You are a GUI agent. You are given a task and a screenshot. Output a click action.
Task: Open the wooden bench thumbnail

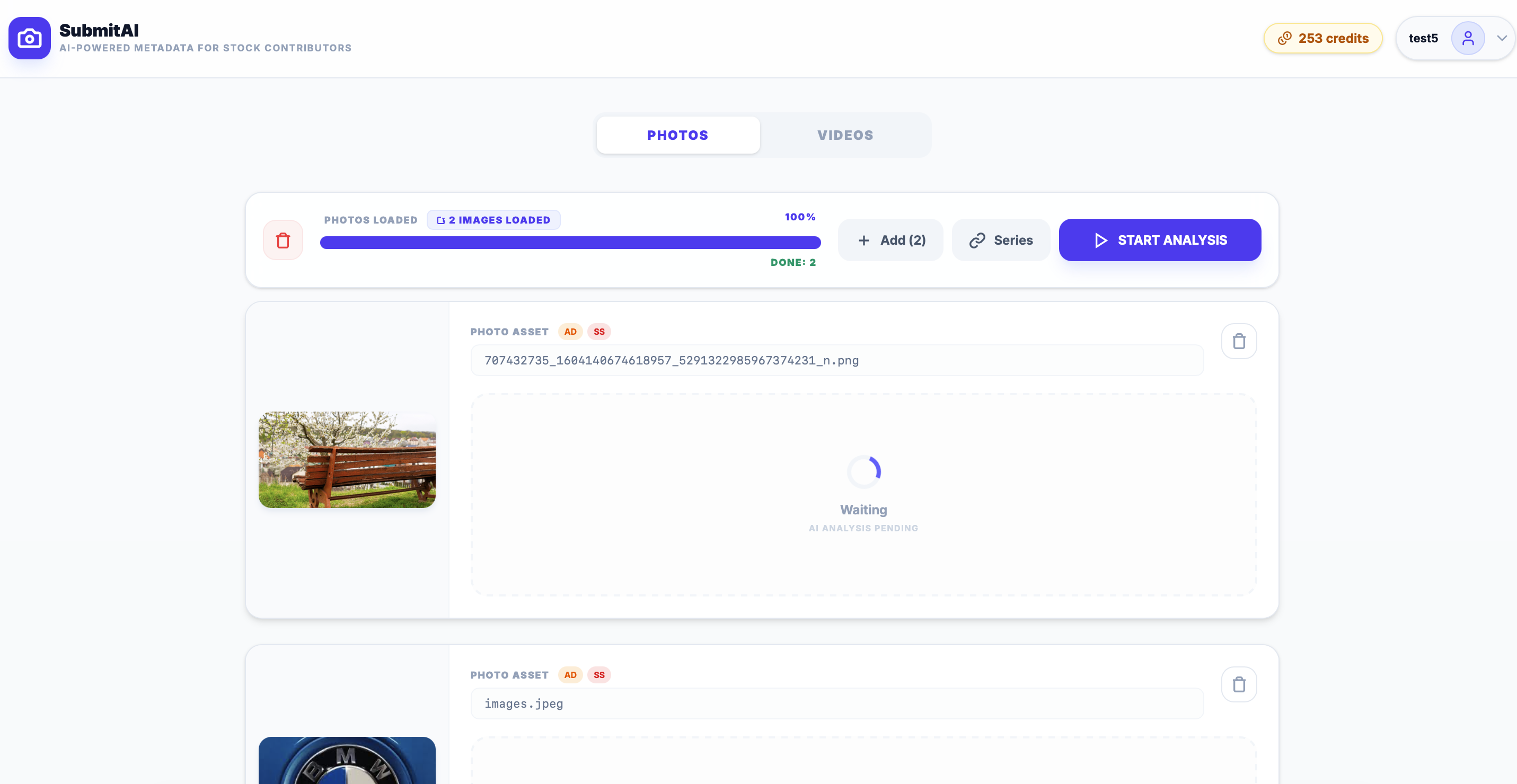(x=347, y=460)
